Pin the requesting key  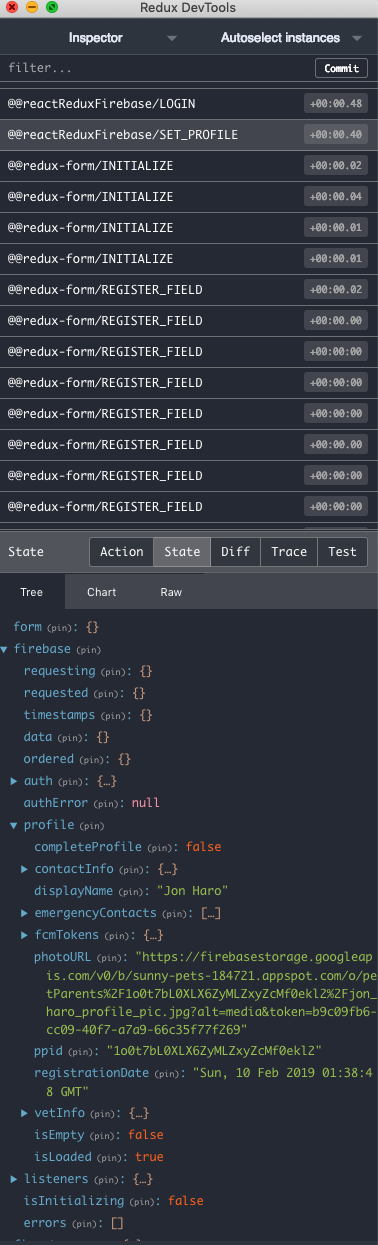tap(113, 672)
